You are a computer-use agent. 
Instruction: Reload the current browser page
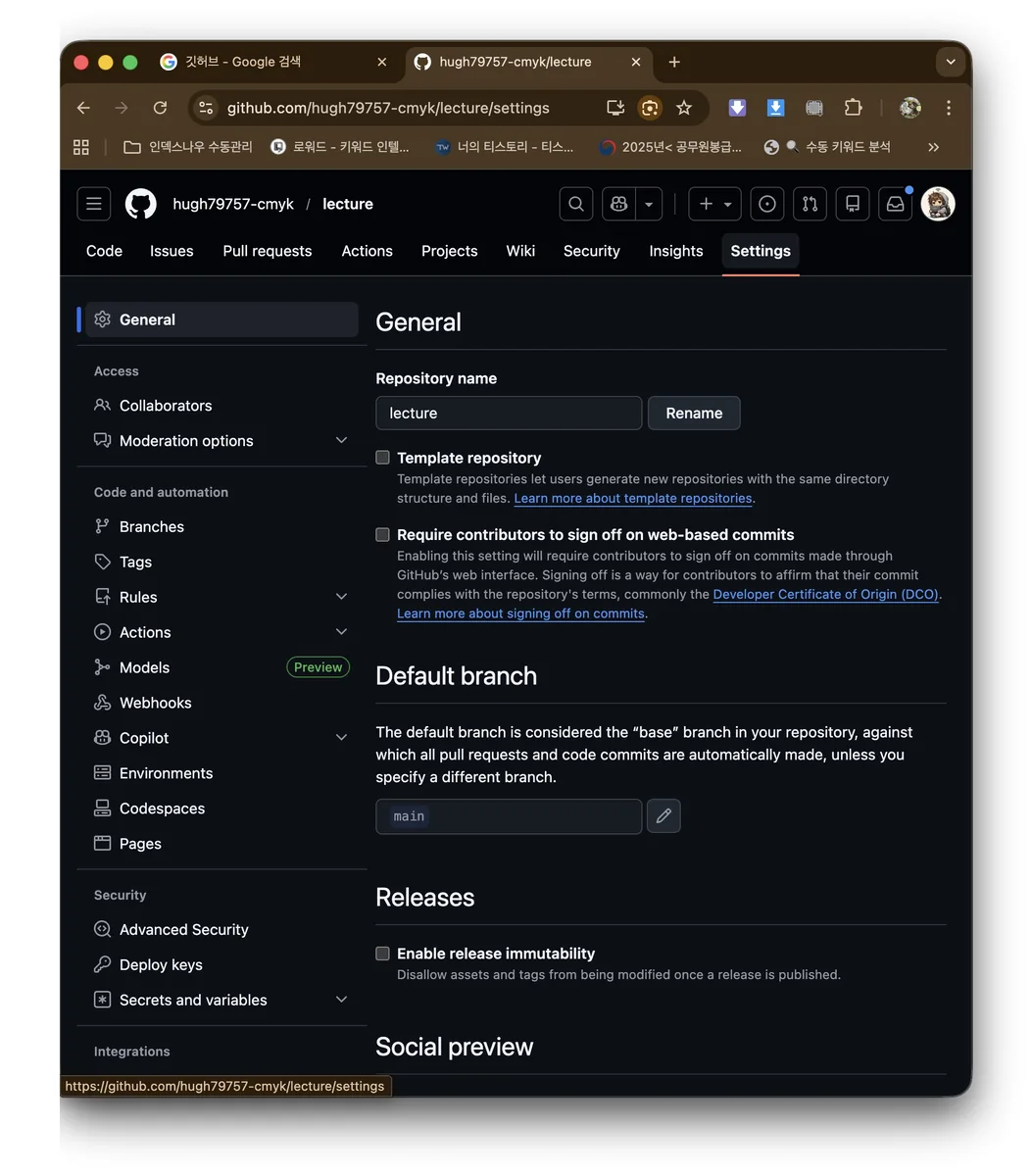click(x=160, y=108)
